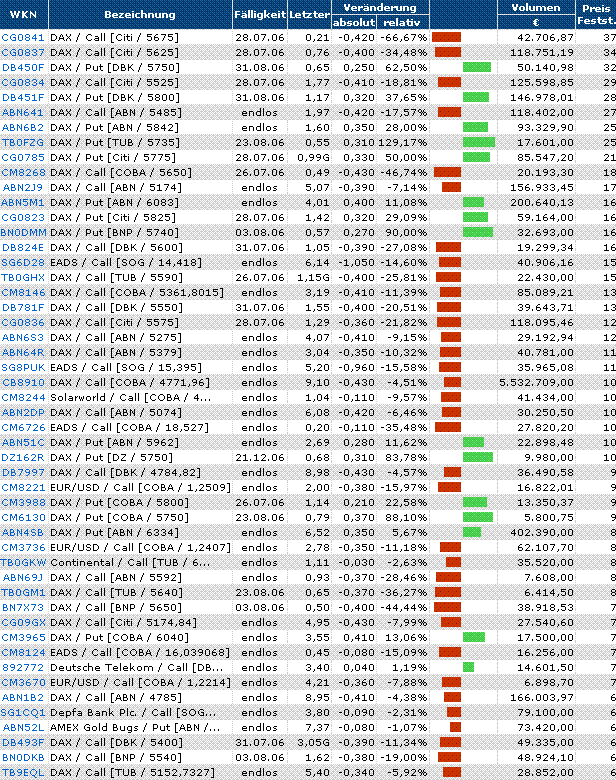Image resolution: width=616 pixels, height=780 pixels.
Task: Open WKN link SG1CQ1
Action: pyautogui.click(x=23, y=712)
